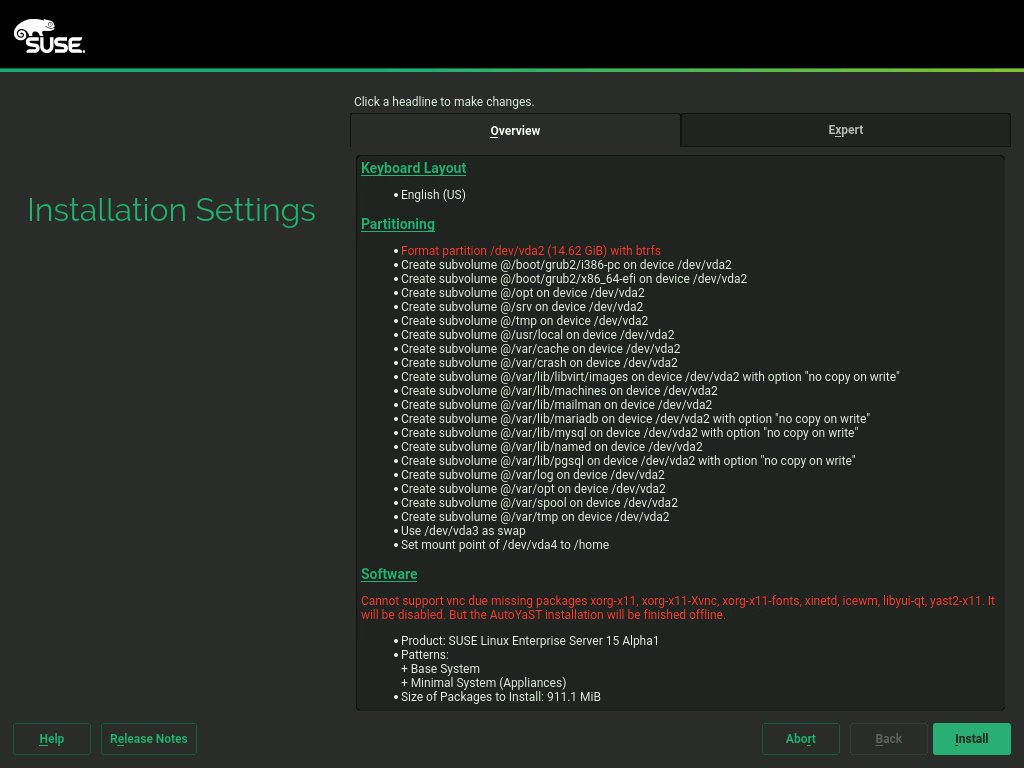Open the Release Notes
Image resolution: width=1024 pixels, height=768 pixels.
coord(149,739)
